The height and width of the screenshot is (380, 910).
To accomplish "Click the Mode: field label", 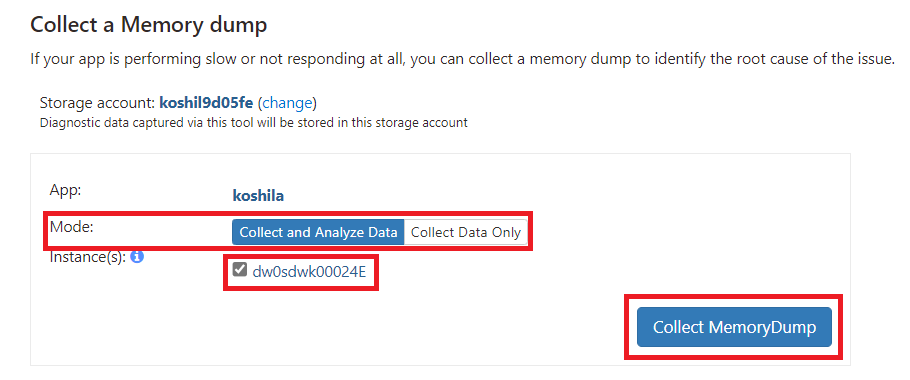I will point(71,226).
